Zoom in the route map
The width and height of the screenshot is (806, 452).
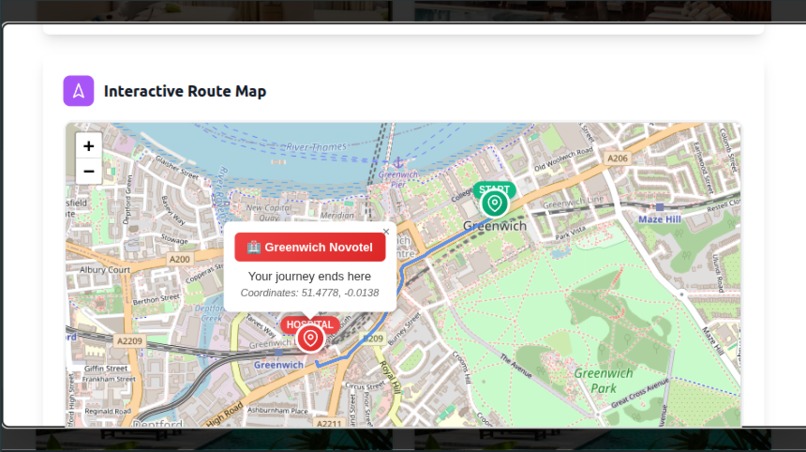coord(88,146)
